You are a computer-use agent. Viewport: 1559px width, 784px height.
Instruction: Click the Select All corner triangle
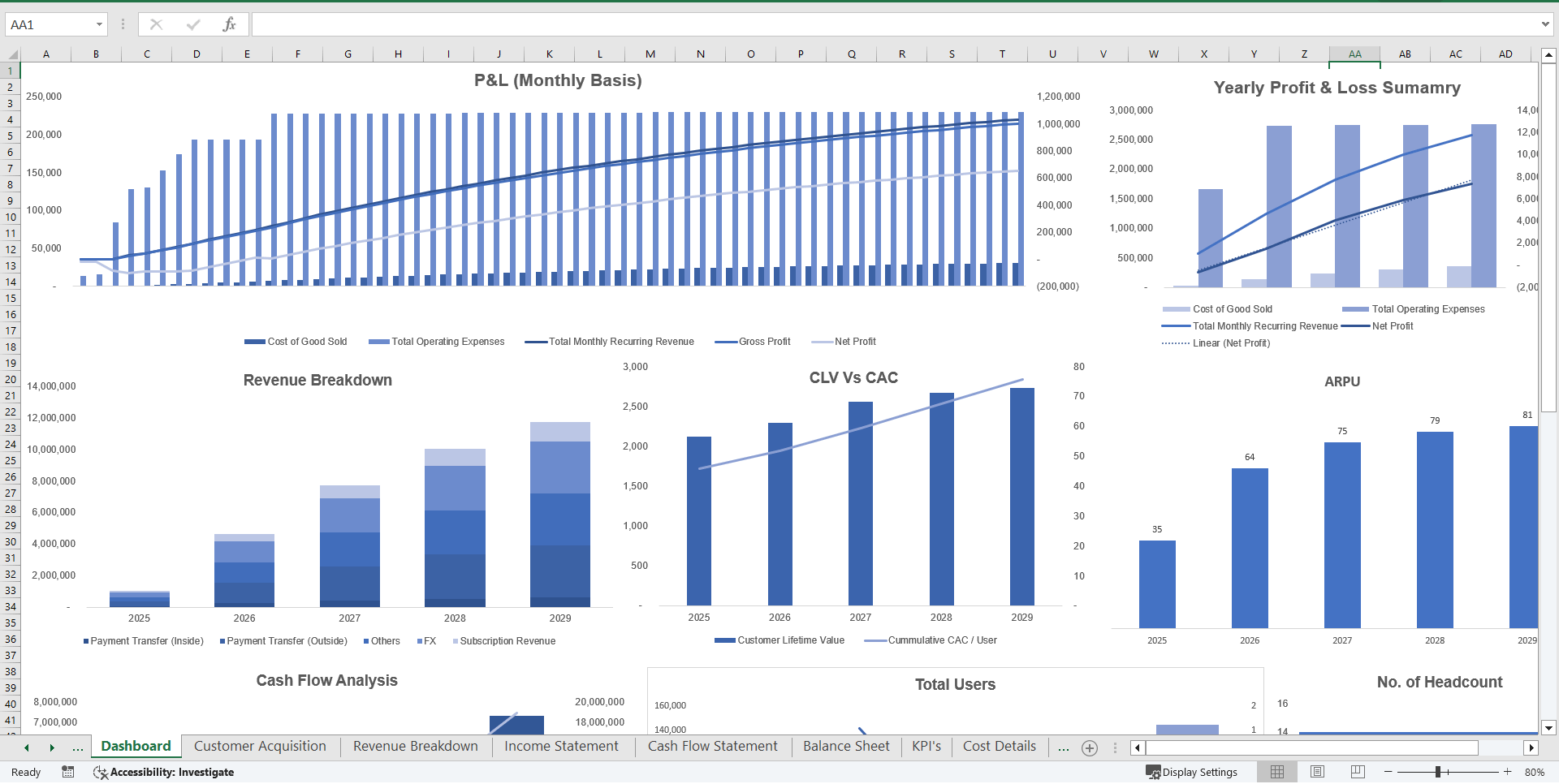click(x=11, y=54)
